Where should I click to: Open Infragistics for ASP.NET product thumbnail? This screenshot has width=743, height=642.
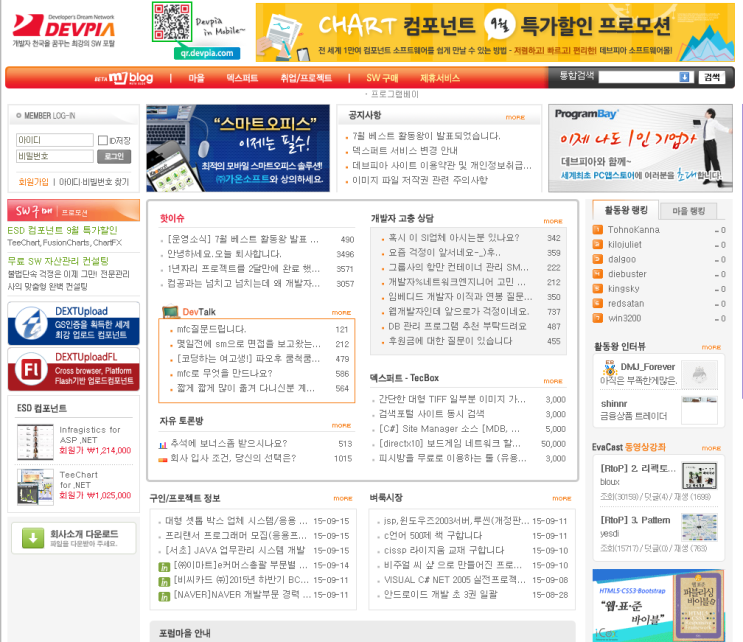35,442
